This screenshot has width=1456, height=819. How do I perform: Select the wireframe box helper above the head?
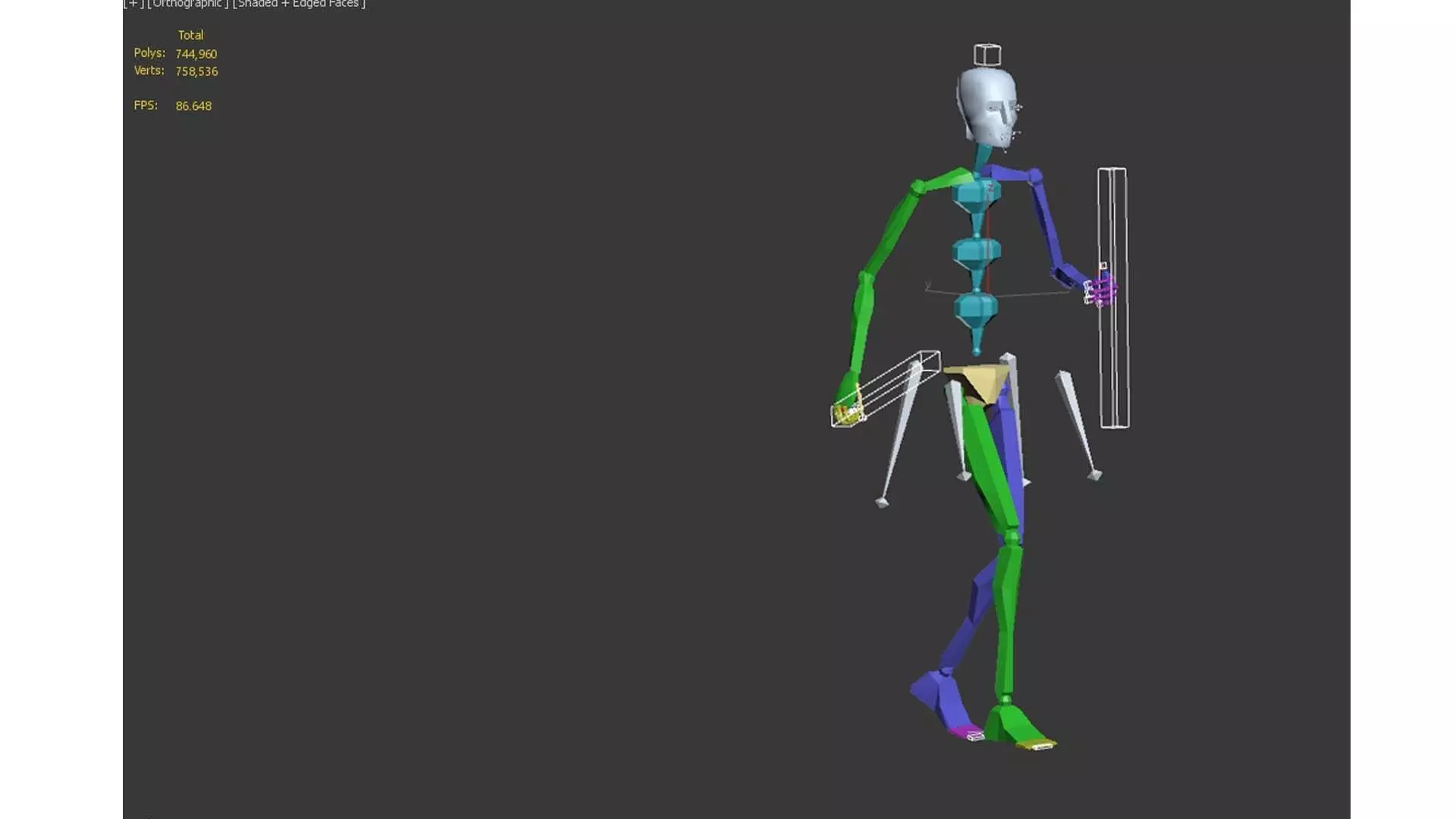(987, 55)
